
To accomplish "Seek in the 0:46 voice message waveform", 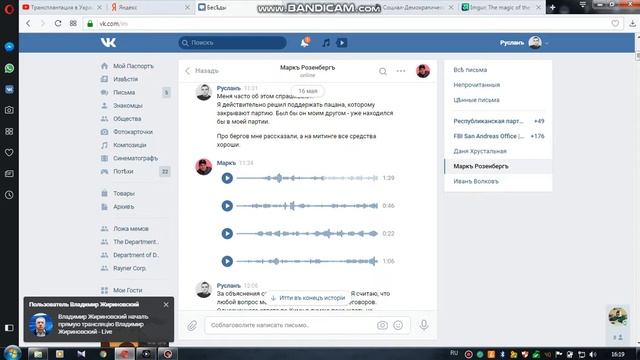I will tap(307, 206).
